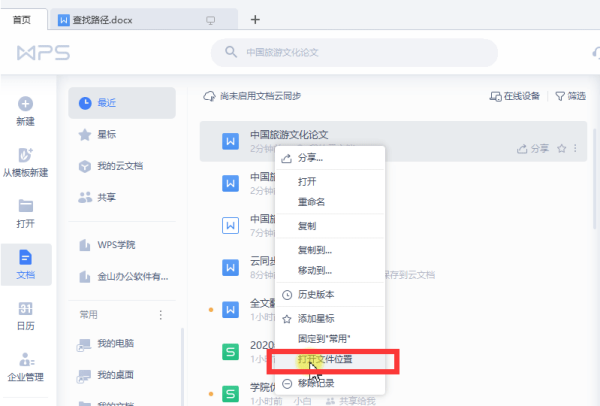Image resolution: width=600 pixels, height=406 pixels.
Task: Switch to the 首页 tab
Action: click(x=22, y=20)
